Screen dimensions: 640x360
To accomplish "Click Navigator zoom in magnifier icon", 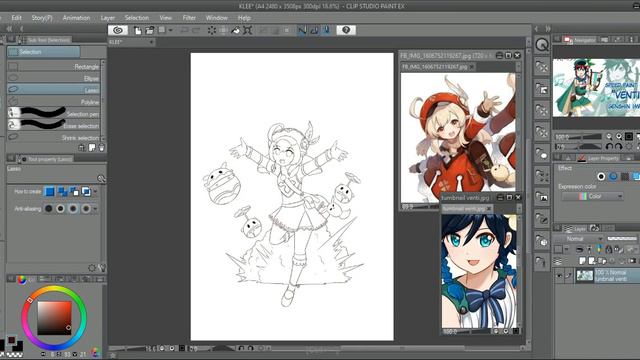I will [x=619, y=136].
